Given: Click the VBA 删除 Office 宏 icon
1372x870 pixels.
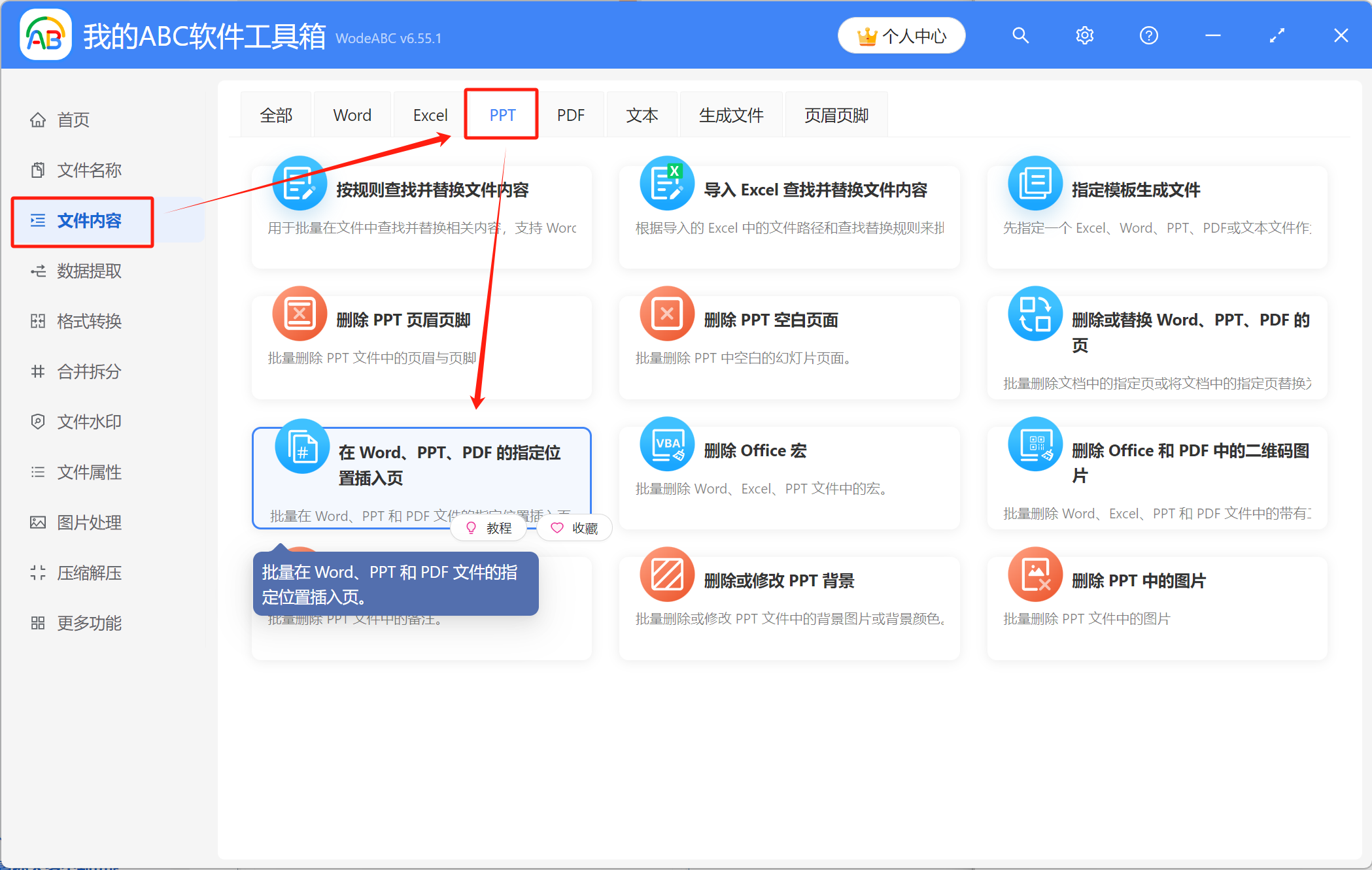Looking at the screenshot, I should [x=666, y=444].
